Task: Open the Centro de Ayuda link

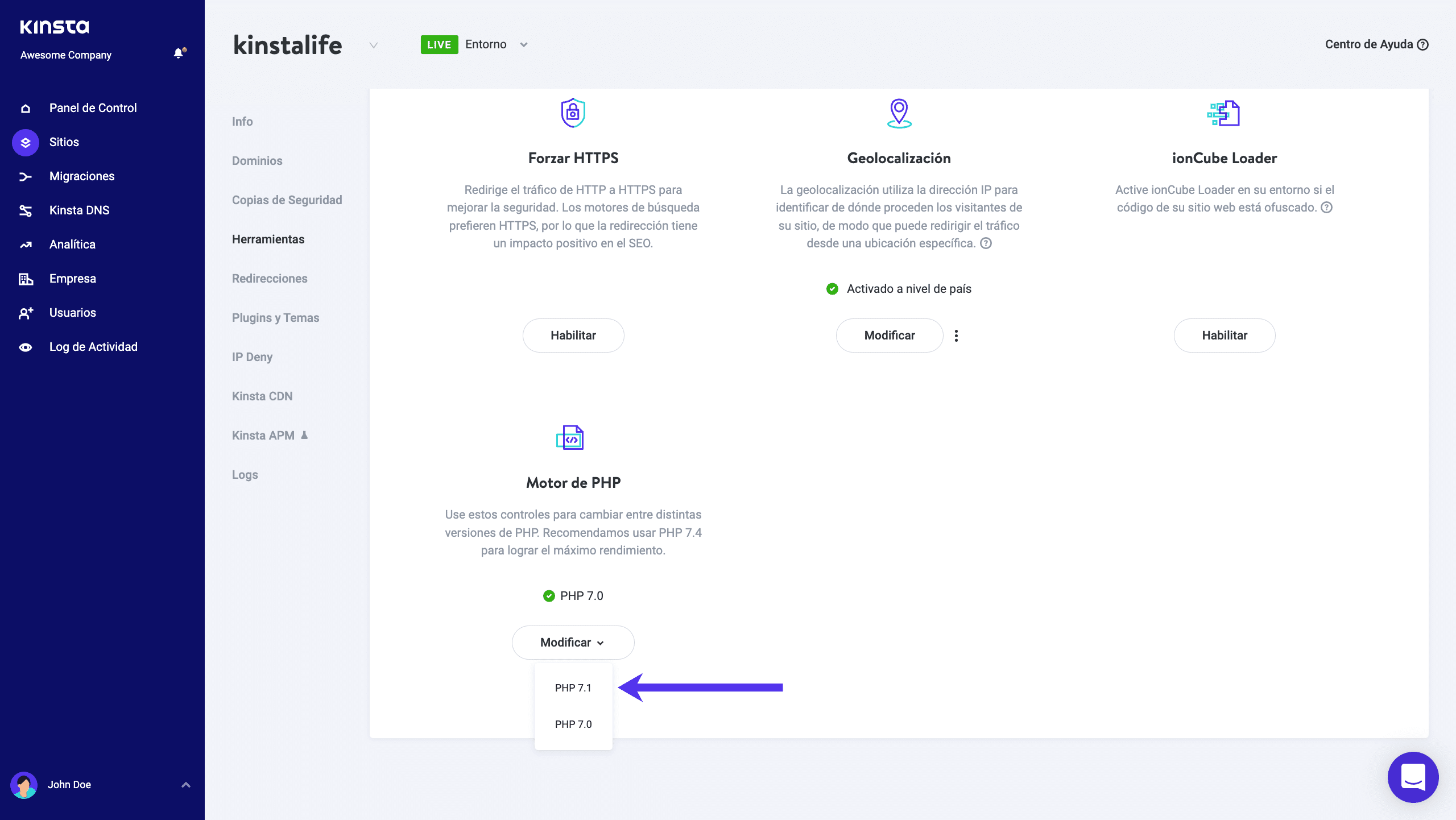Action: coord(1376,44)
